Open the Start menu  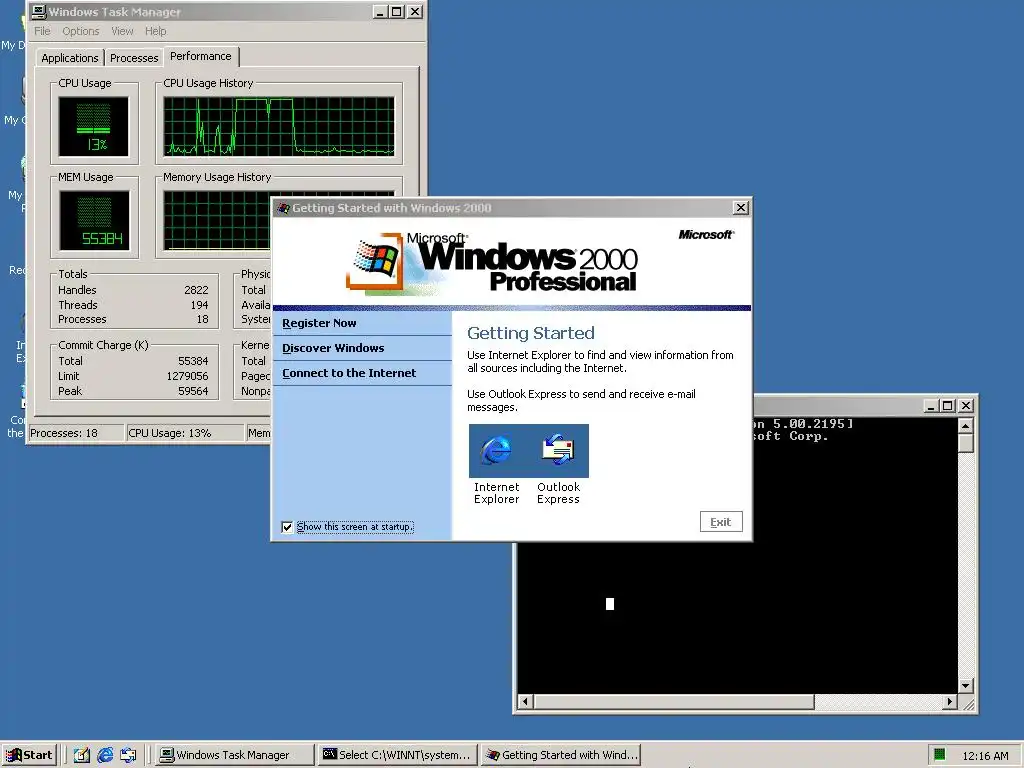pos(30,755)
